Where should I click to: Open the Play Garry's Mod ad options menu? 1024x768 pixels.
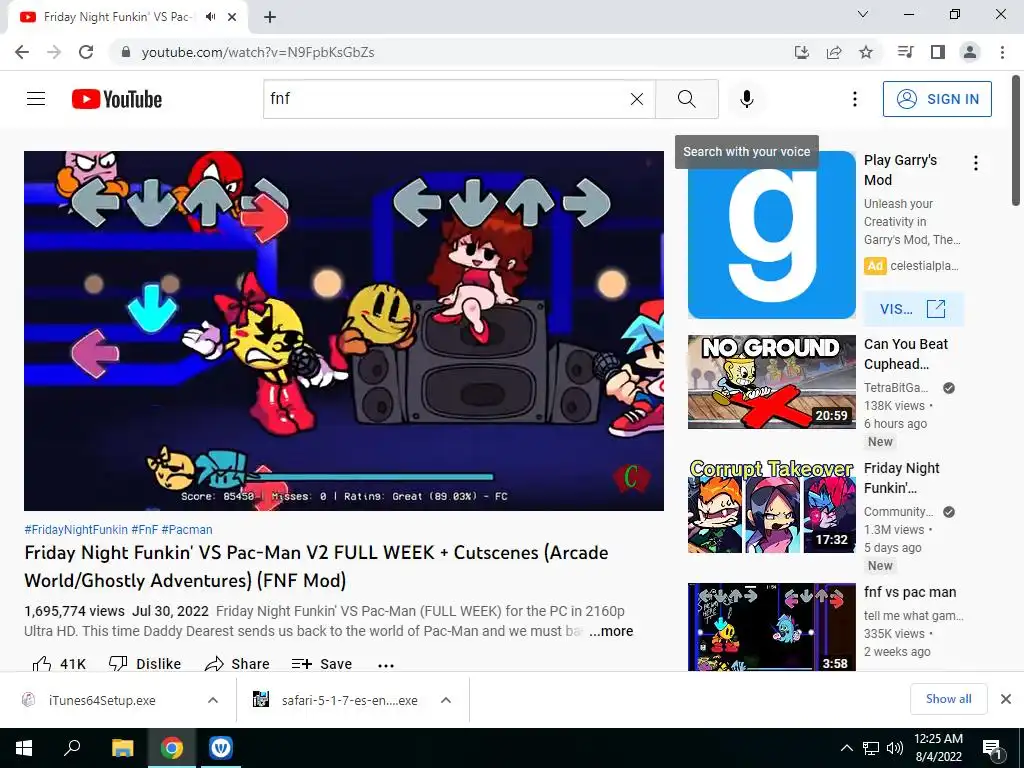click(x=976, y=163)
